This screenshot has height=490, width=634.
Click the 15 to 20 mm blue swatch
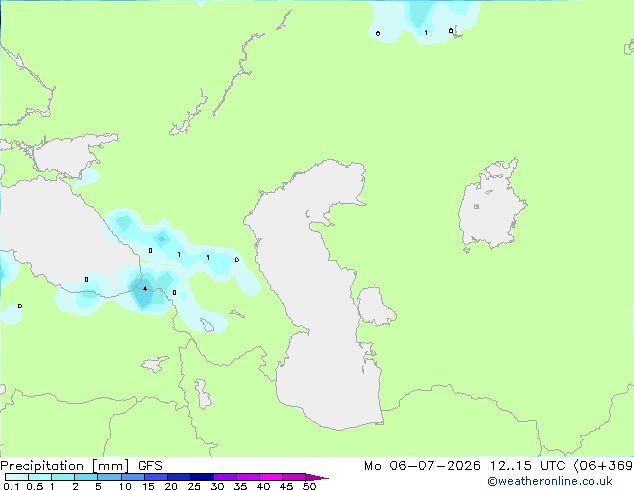(x=156, y=477)
